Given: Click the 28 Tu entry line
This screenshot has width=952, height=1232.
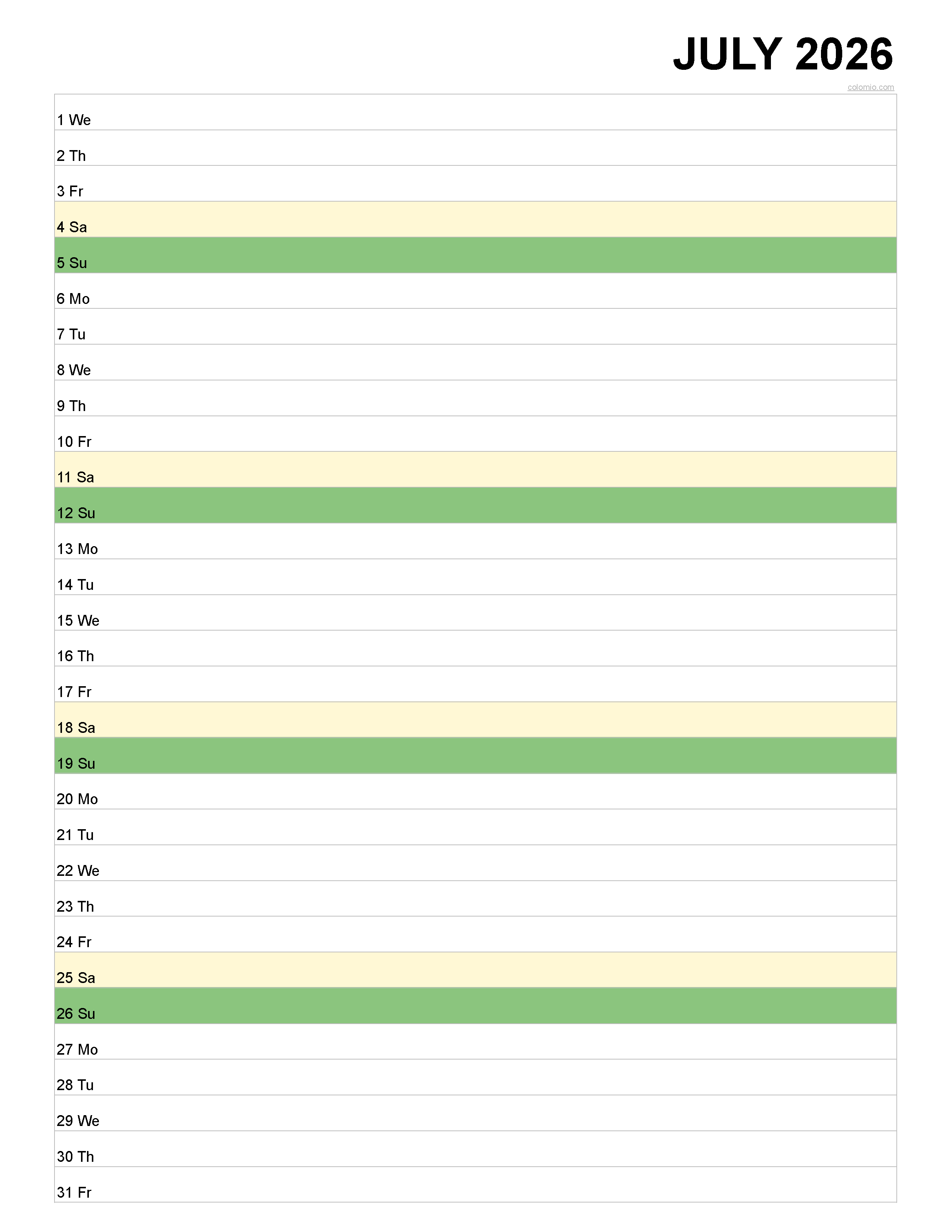Looking at the screenshot, I should 475,1077.
